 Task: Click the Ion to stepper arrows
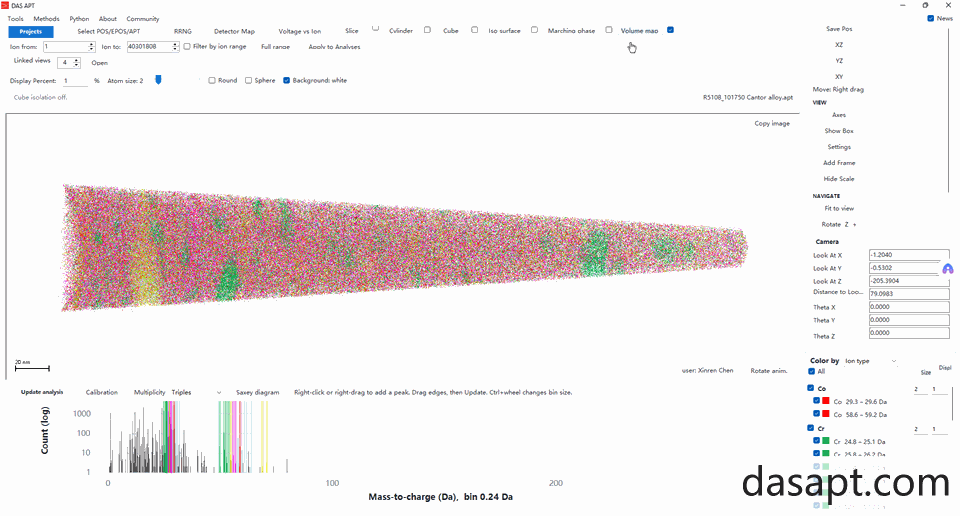point(176,47)
